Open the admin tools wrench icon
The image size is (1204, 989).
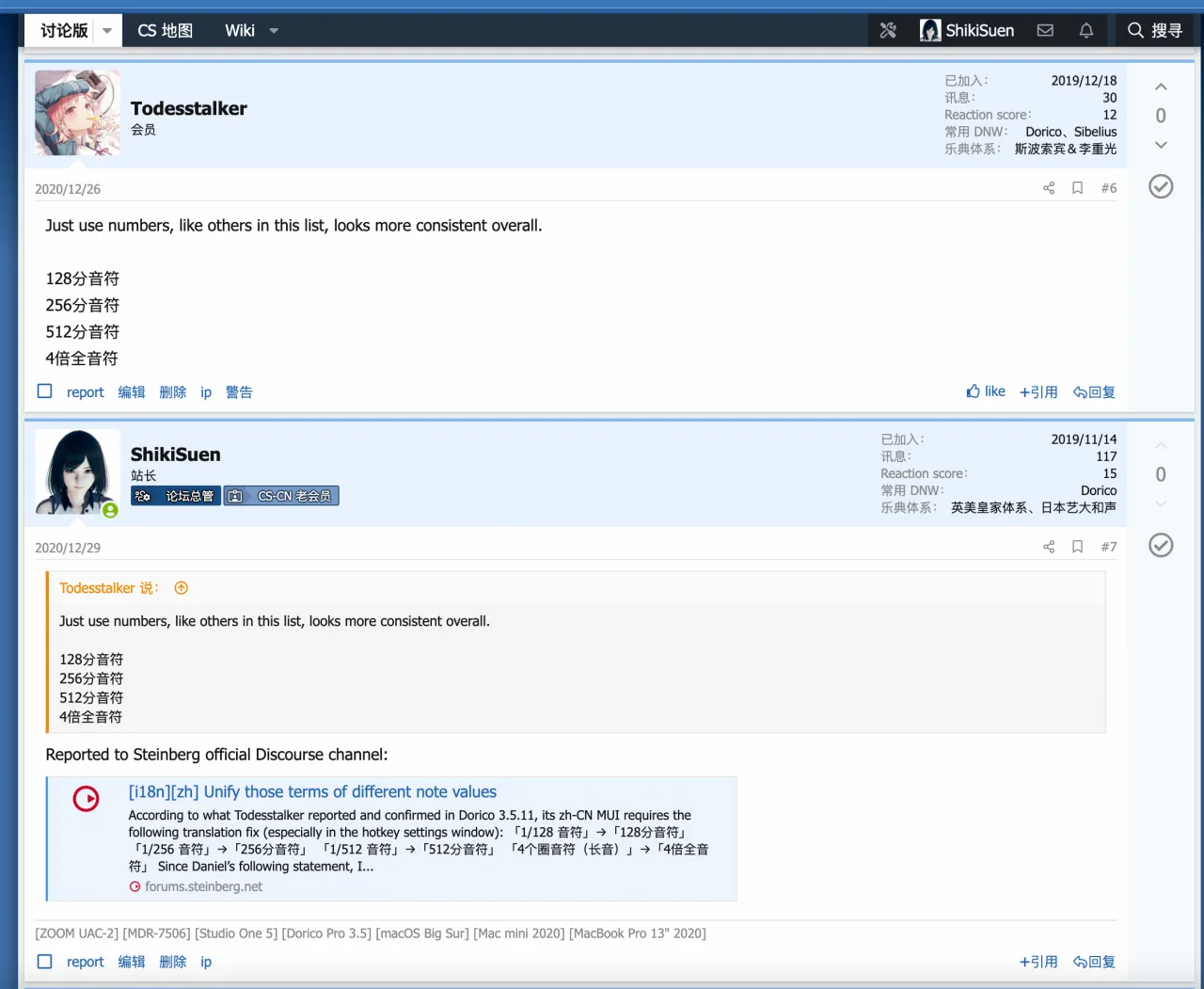[x=888, y=30]
